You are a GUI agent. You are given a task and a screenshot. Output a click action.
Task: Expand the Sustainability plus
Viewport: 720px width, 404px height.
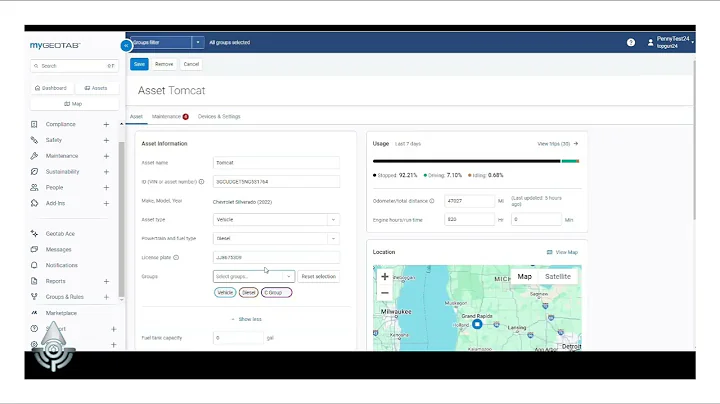click(106, 172)
